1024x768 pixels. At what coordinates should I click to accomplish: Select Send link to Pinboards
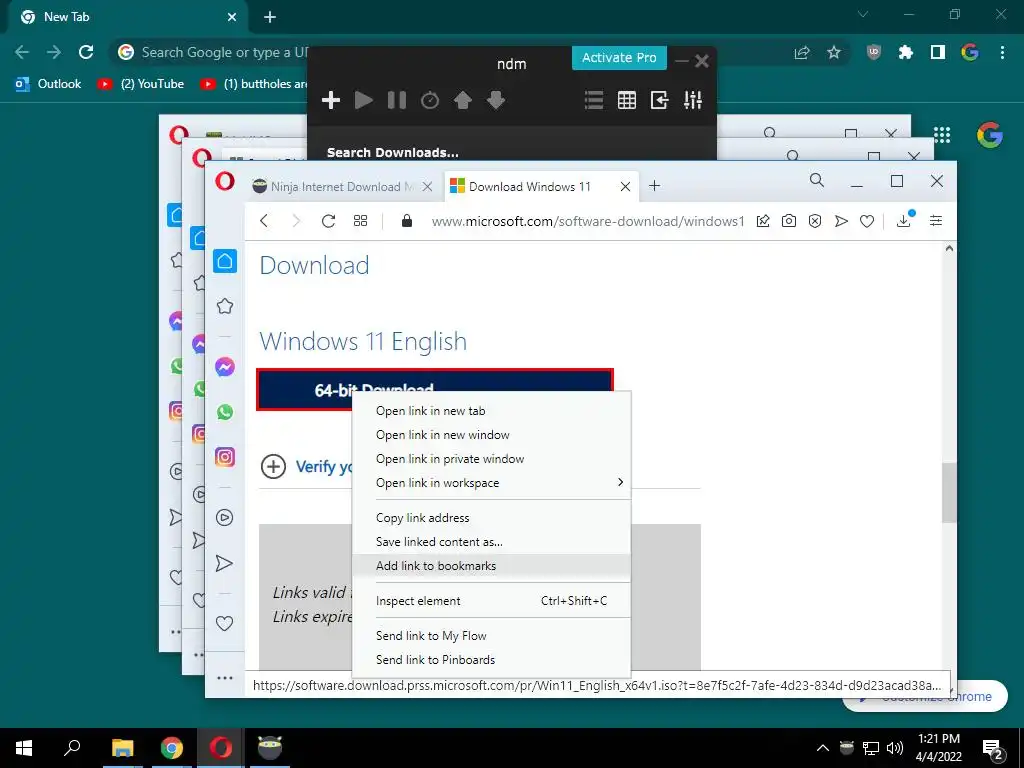click(x=491, y=660)
